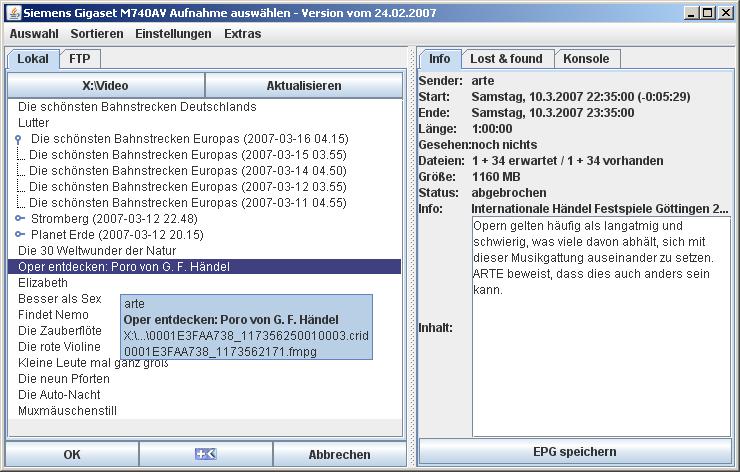Screen dimensions: 740x472
Task: Expand the Planet Erde (2007-03-12 20.15) node
Action: pos(20,234)
